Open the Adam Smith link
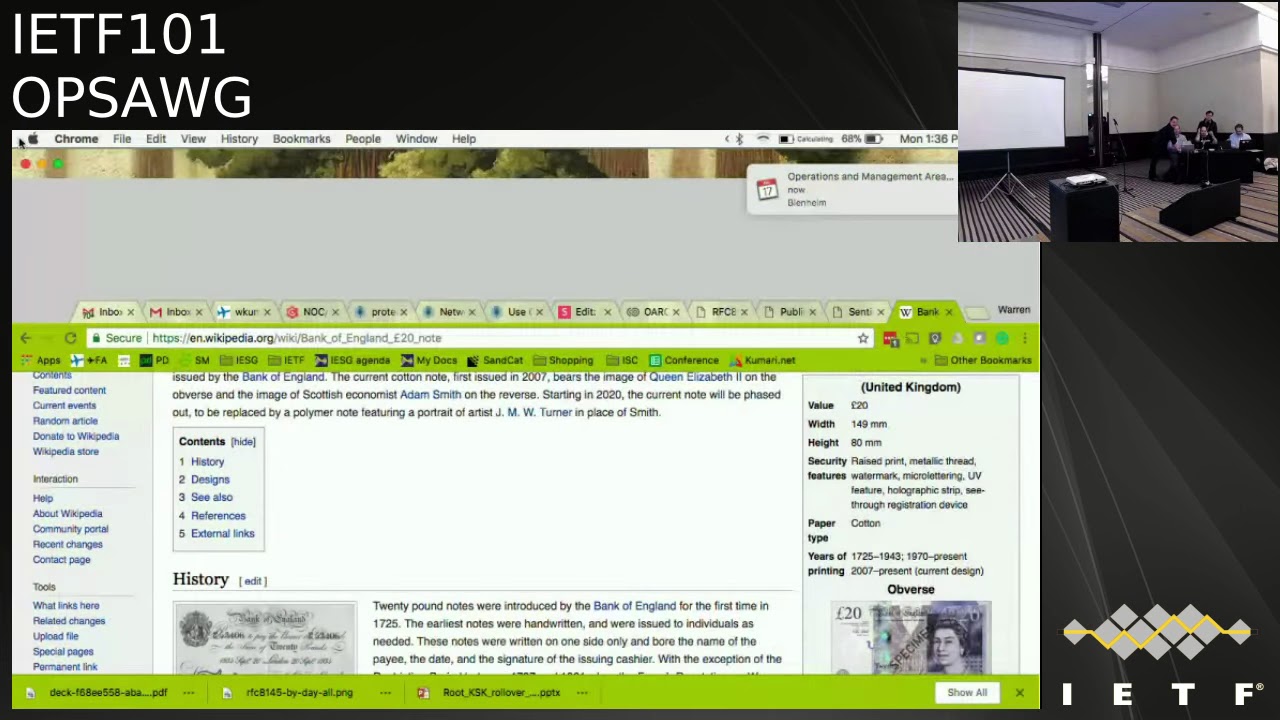Screen dimensions: 1280x720 coord(430,395)
